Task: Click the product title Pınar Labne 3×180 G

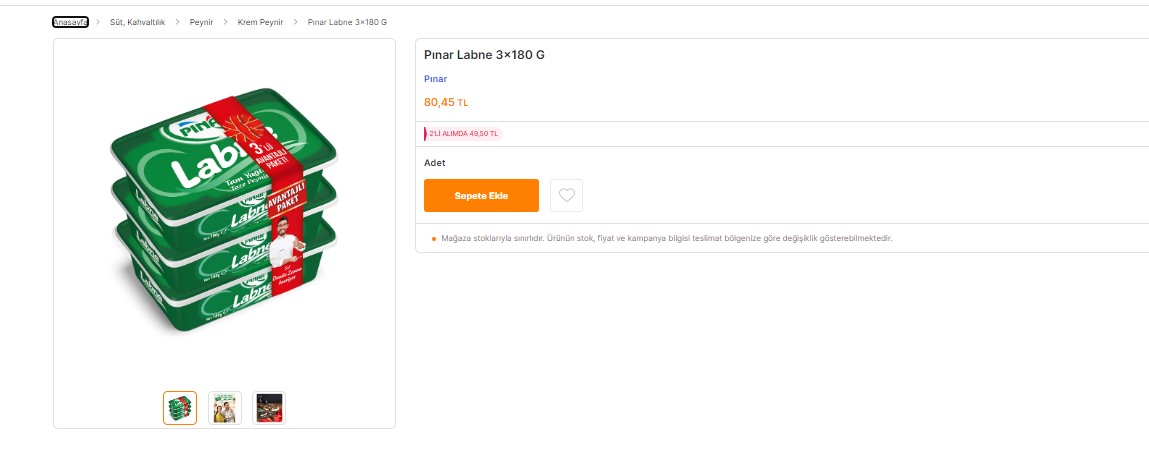Action: pos(484,54)
